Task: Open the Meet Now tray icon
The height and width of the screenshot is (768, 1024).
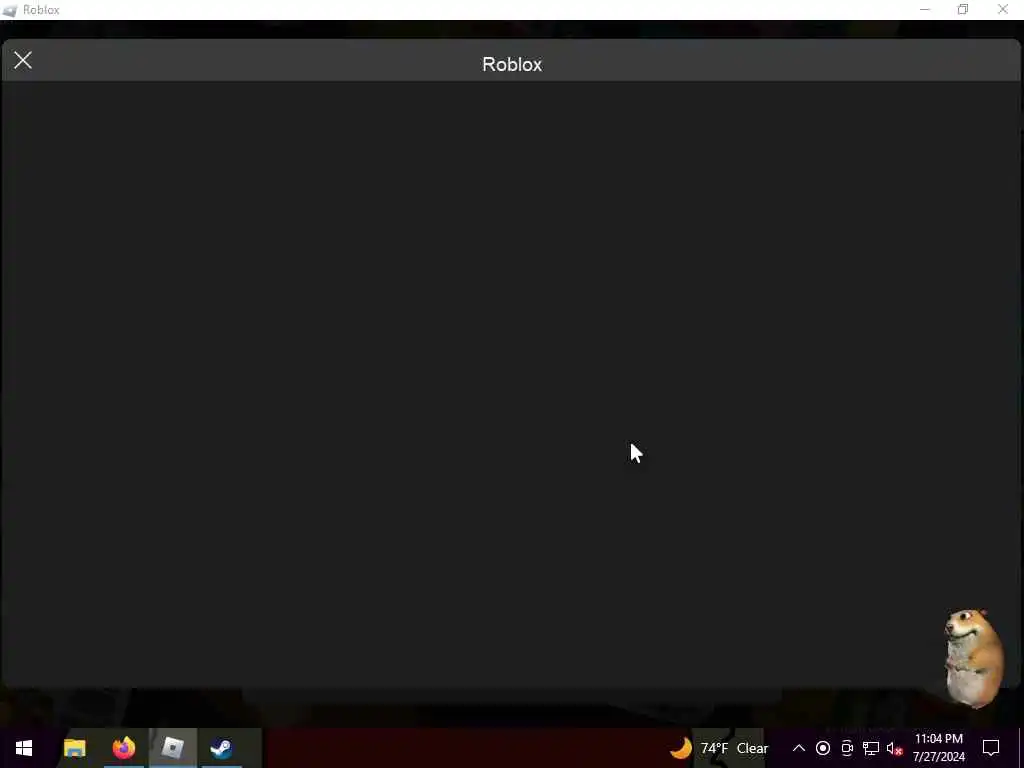Action: coord(847,748)
